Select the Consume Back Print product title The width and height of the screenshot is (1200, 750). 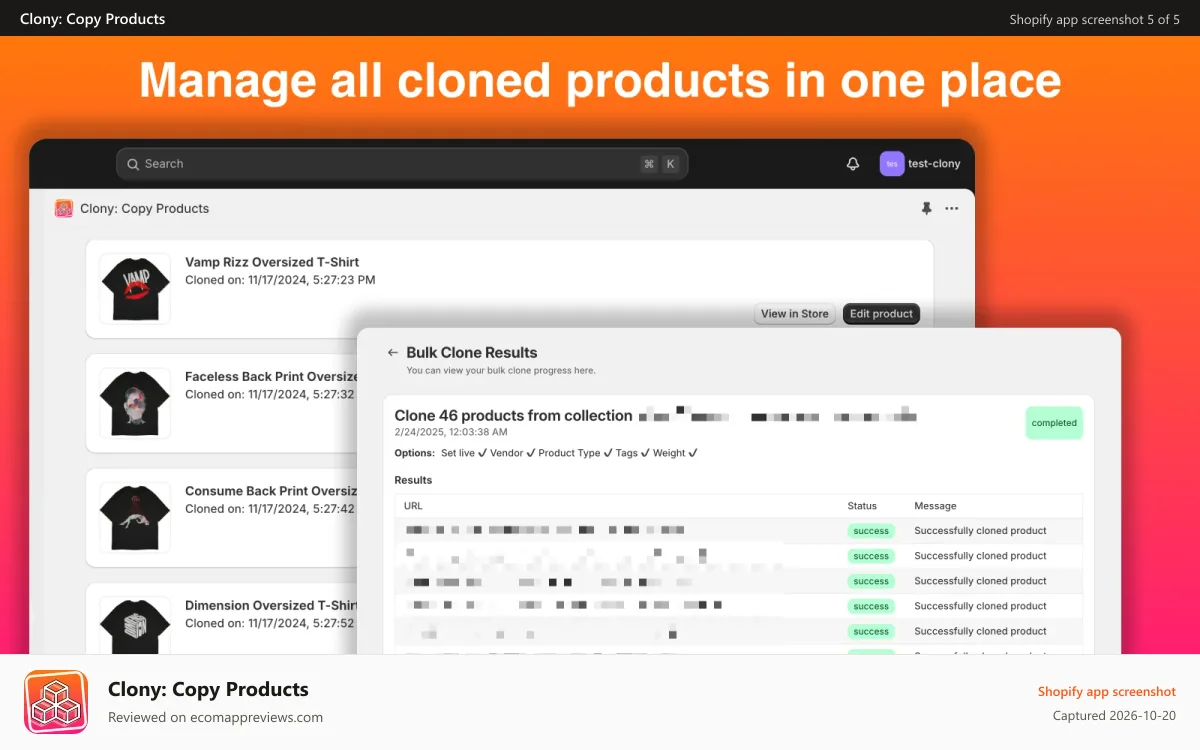coord(271,491)
